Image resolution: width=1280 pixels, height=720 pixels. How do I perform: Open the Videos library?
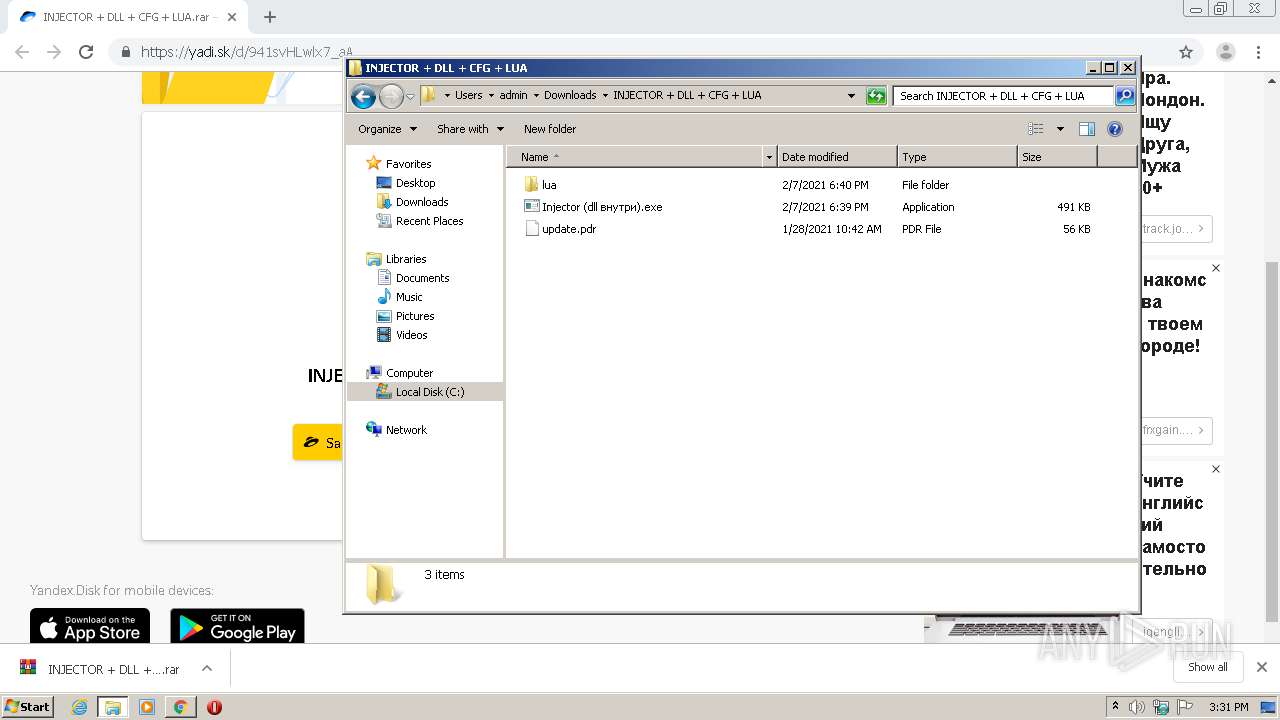pos(402,335)
